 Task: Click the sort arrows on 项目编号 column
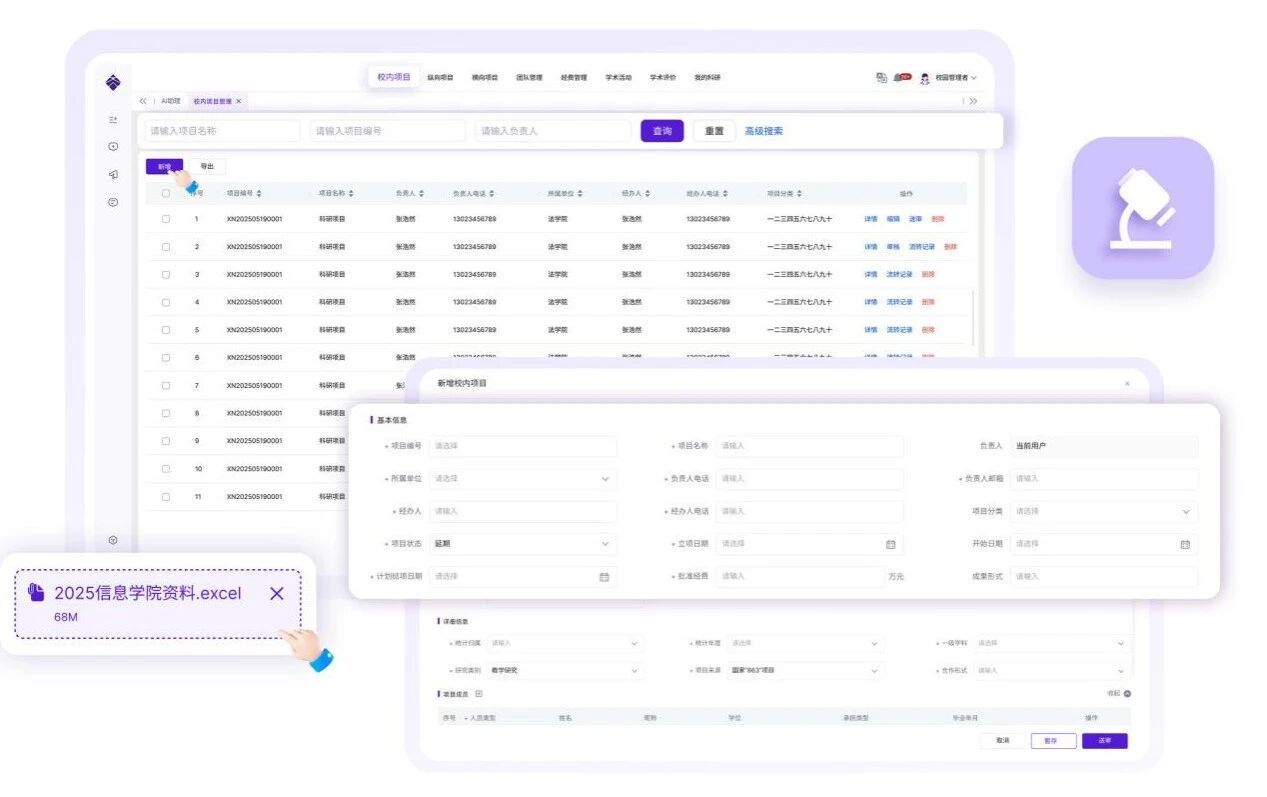coord(259,193)
